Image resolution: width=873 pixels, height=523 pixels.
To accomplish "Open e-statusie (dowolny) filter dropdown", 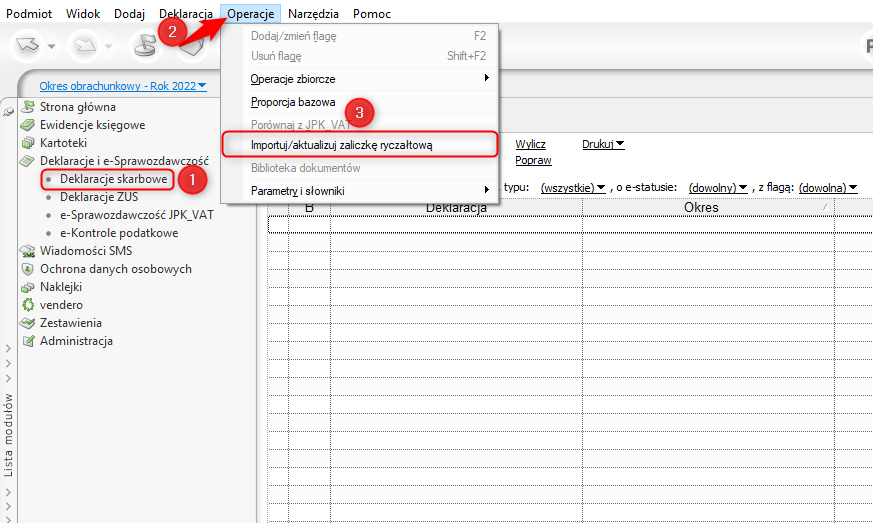I will tap(718, 188).
